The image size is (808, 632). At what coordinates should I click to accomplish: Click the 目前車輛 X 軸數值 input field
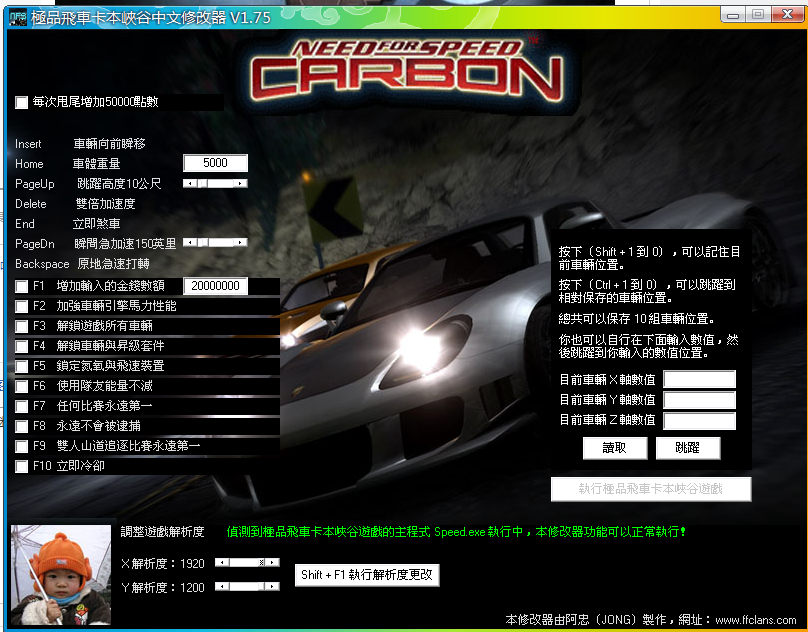tap(699, 379)
